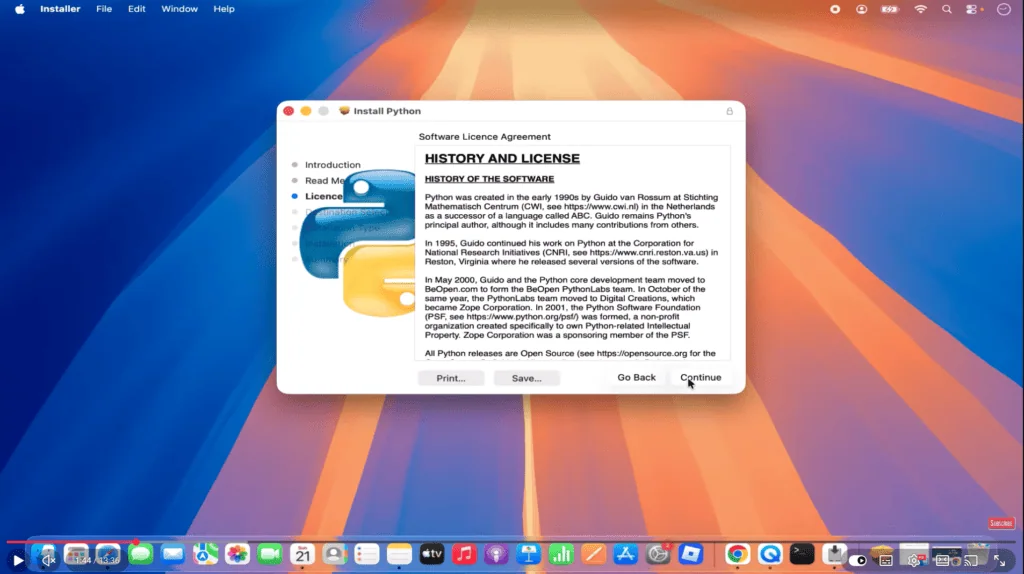The width and height of the screenshot is (1024, 574).
Task: Toggle subtitles with the captions icon
Action: coord(886,560)
